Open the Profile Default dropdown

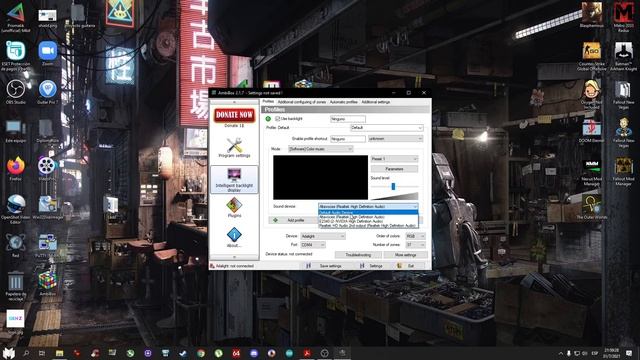coord(387,128)
